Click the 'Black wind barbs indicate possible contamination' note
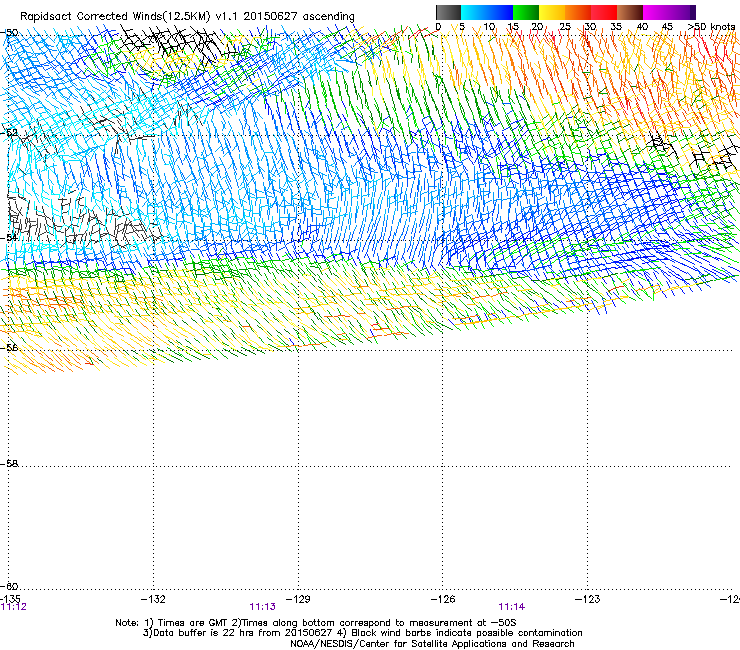 [x=462, y=633]
